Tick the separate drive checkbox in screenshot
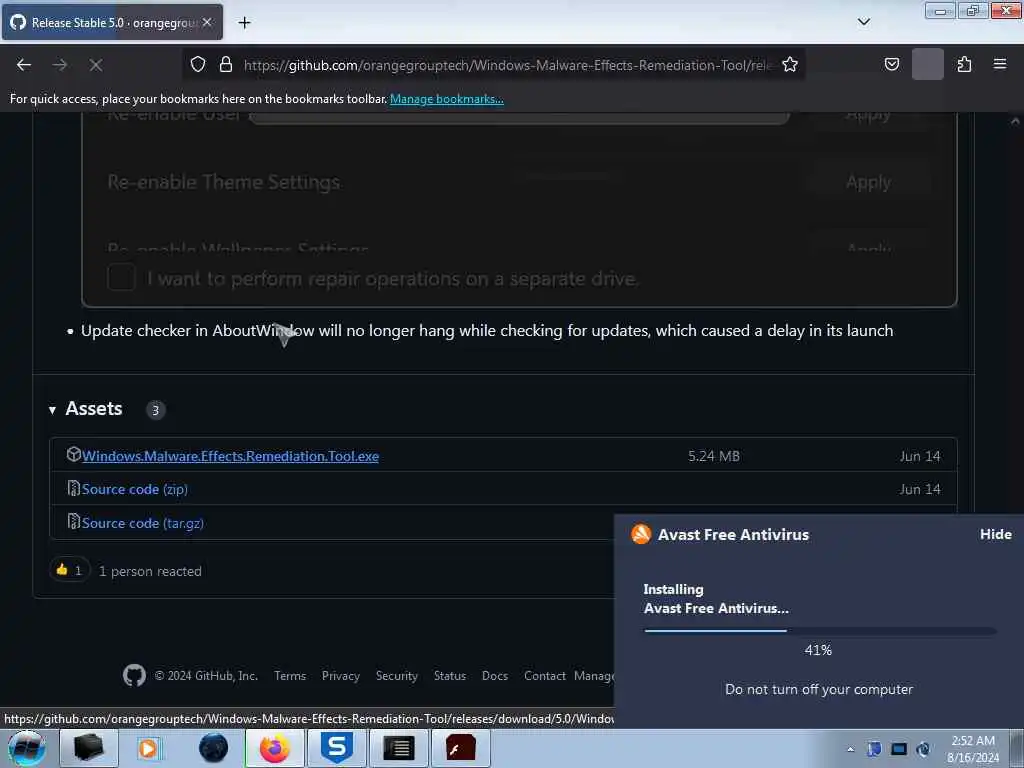Viewport: 1024px width, 768px height. click(x=121, y=278)
